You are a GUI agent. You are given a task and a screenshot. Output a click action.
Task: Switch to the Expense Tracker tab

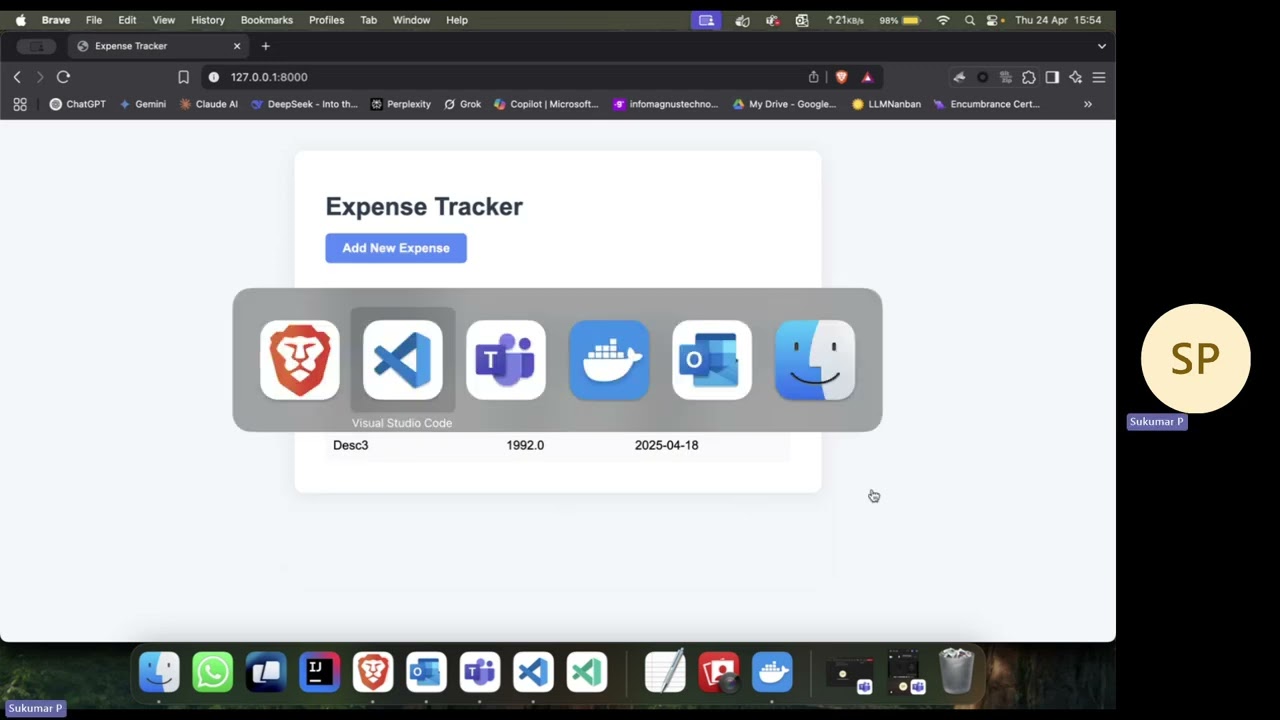159,46
